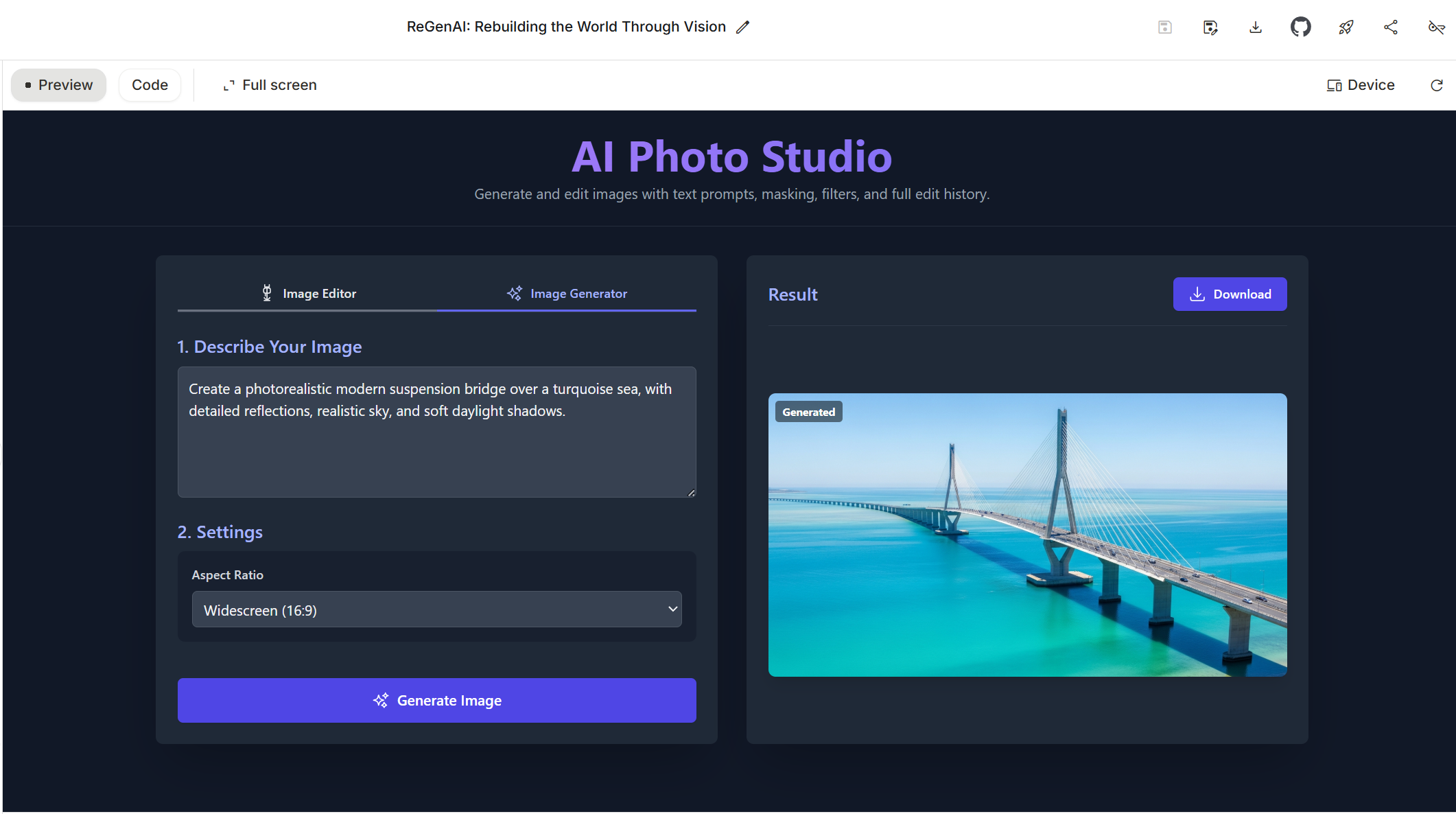
Task: Open the Aspect Ratio dropdown
Action: pos(436,609)
